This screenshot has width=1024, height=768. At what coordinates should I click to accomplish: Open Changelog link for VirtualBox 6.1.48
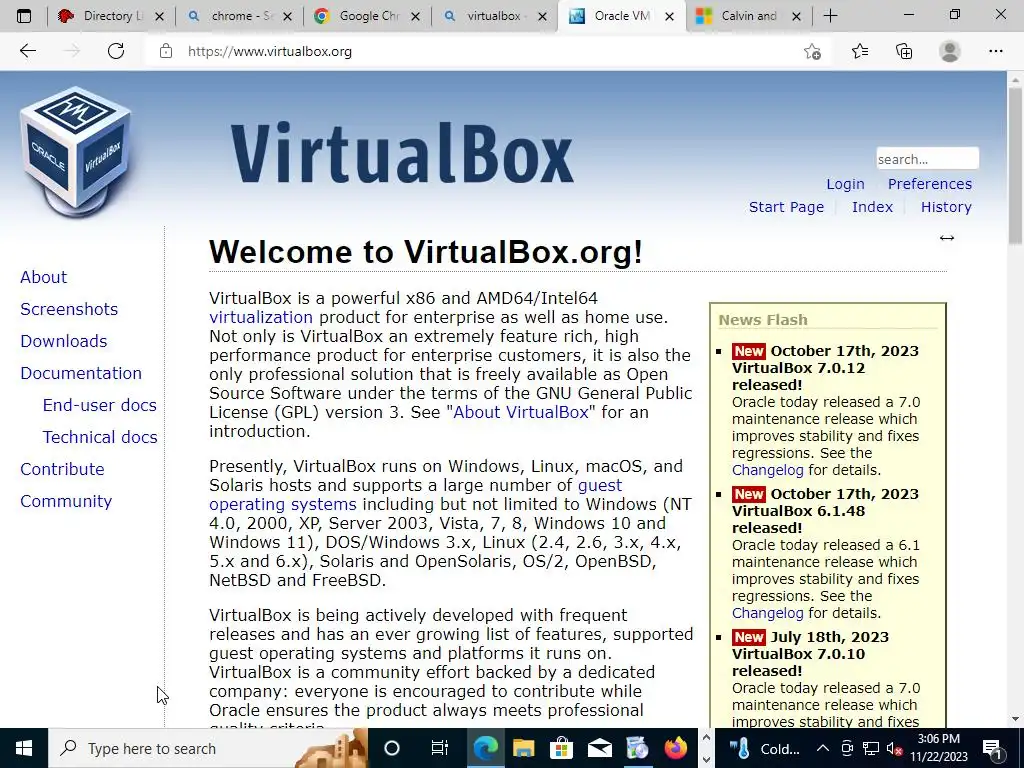pyautogui.click(x=767, y=613)
